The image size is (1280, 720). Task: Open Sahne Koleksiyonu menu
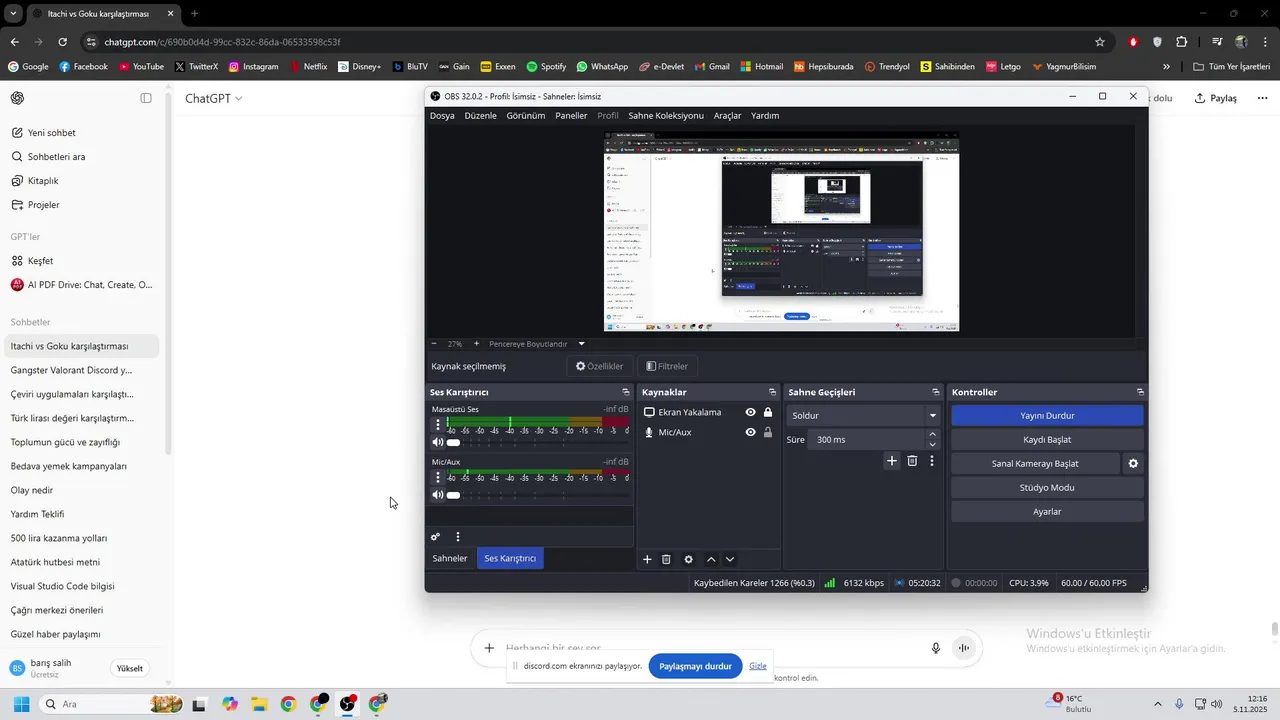coord(666,115)
